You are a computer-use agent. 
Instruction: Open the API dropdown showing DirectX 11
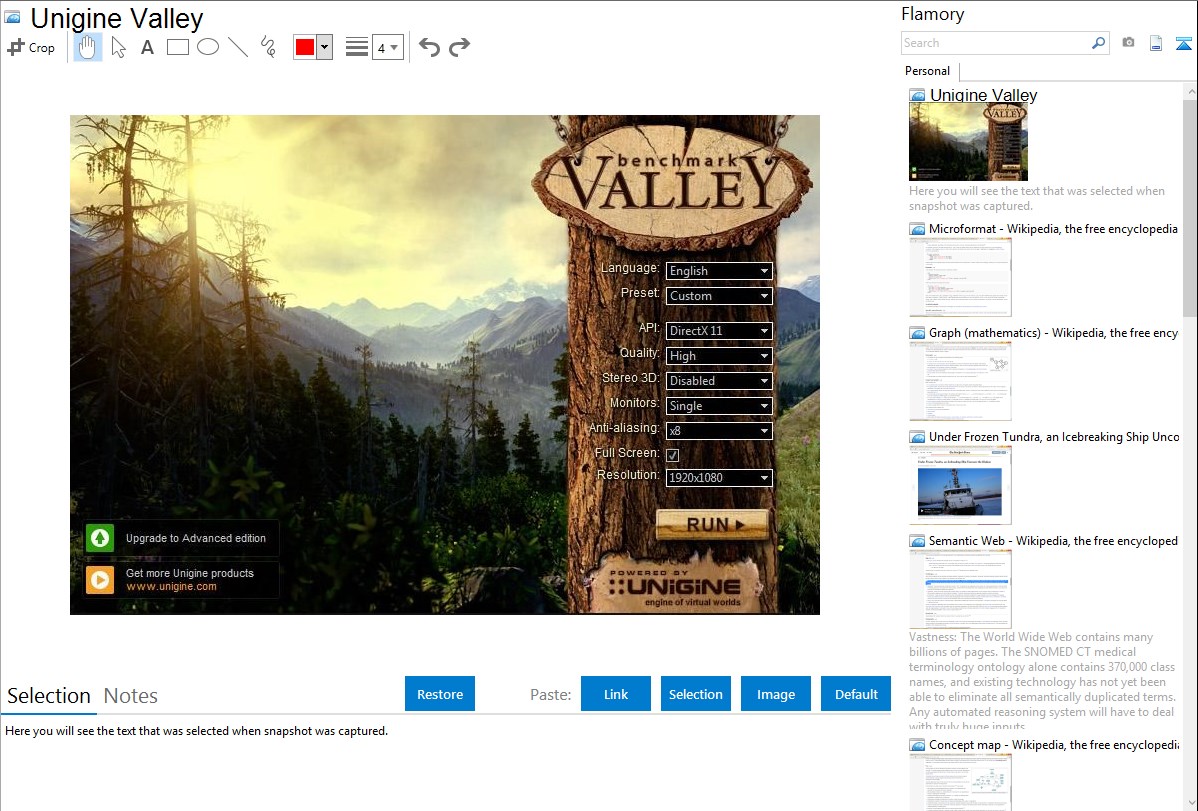(x=719, y=331)
